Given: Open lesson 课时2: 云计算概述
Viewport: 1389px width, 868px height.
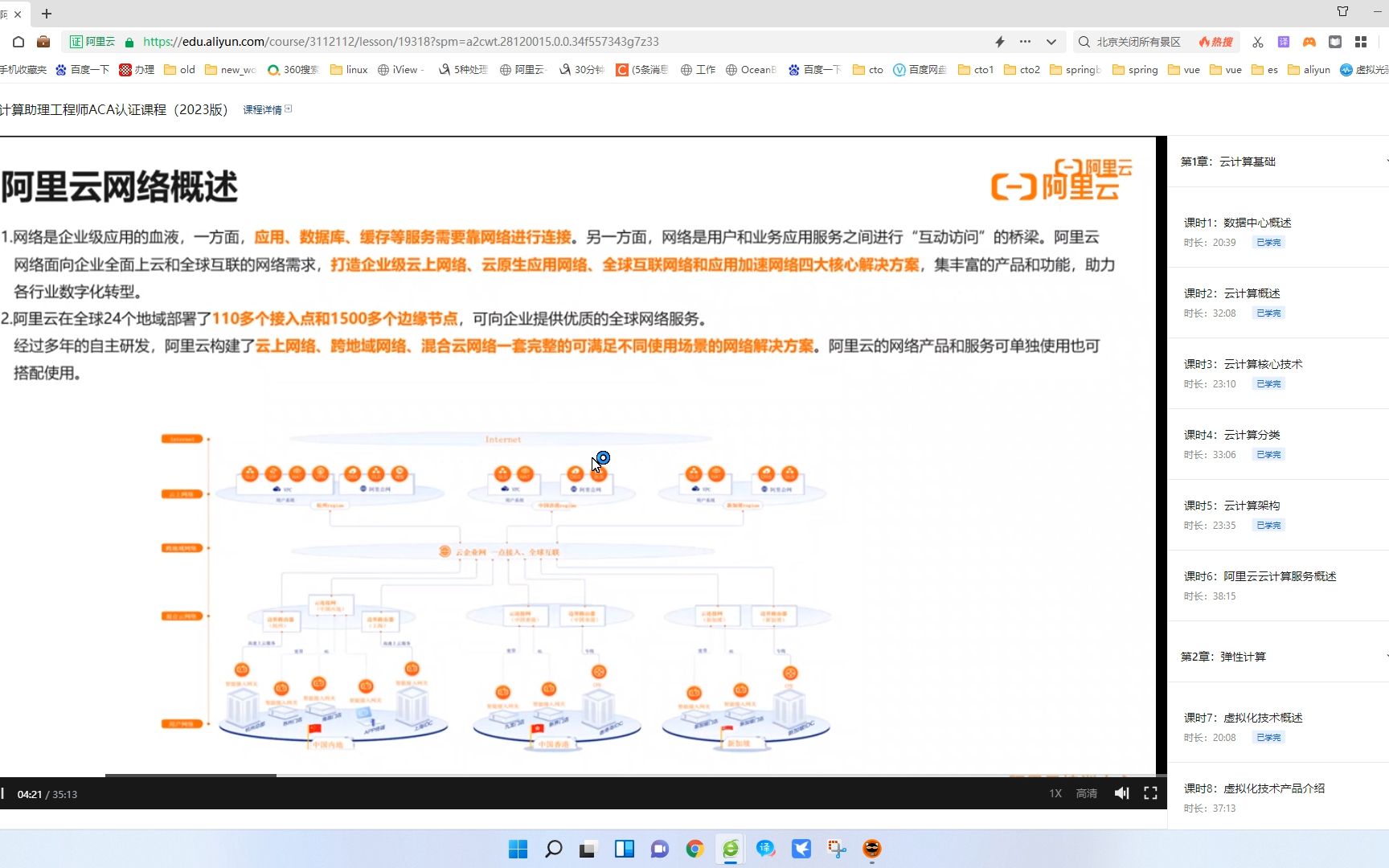Looking at the screenshot, I should [x=1278, y=302].
